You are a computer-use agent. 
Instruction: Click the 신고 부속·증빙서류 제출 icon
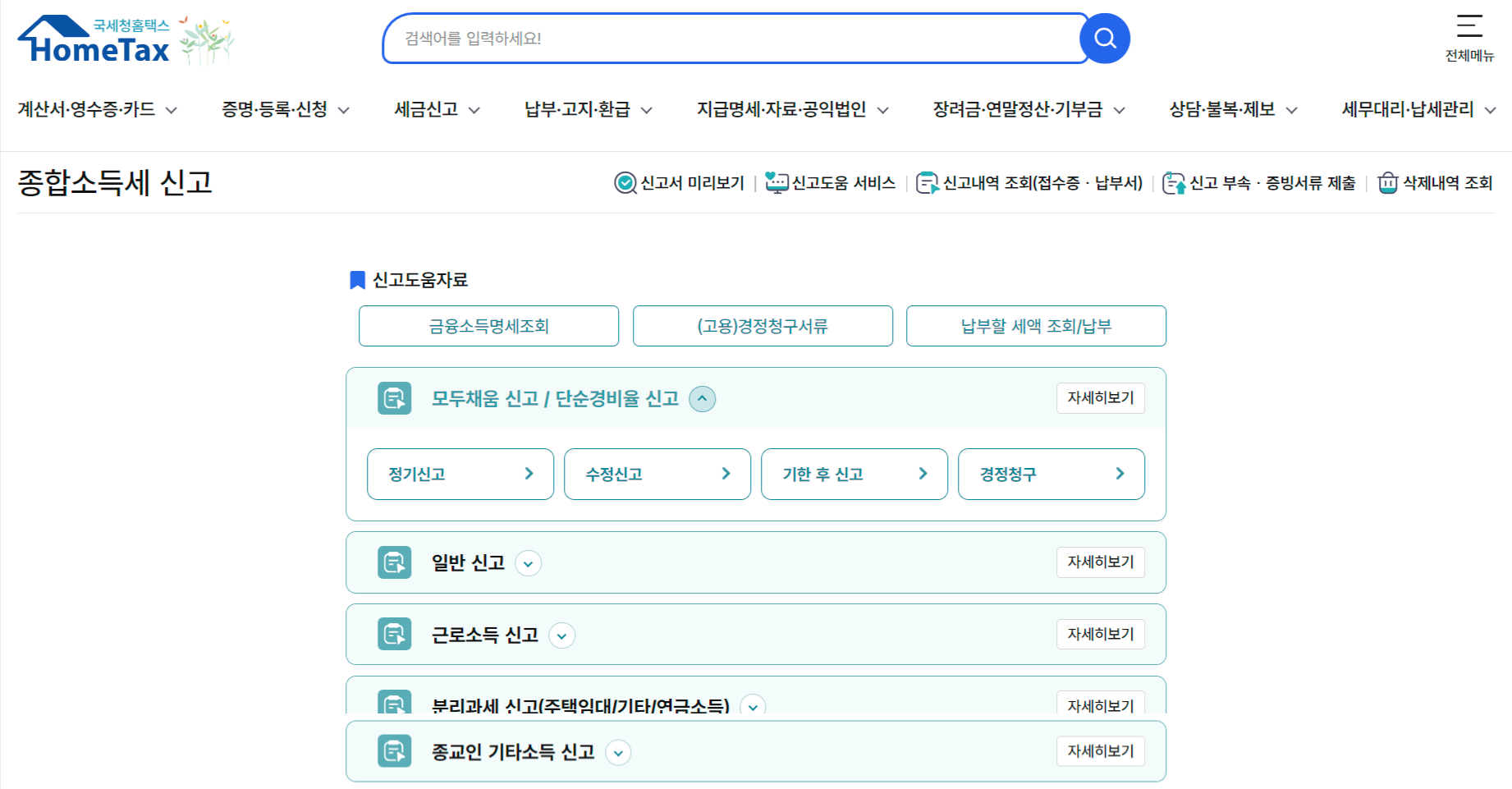click(1174, 182)
